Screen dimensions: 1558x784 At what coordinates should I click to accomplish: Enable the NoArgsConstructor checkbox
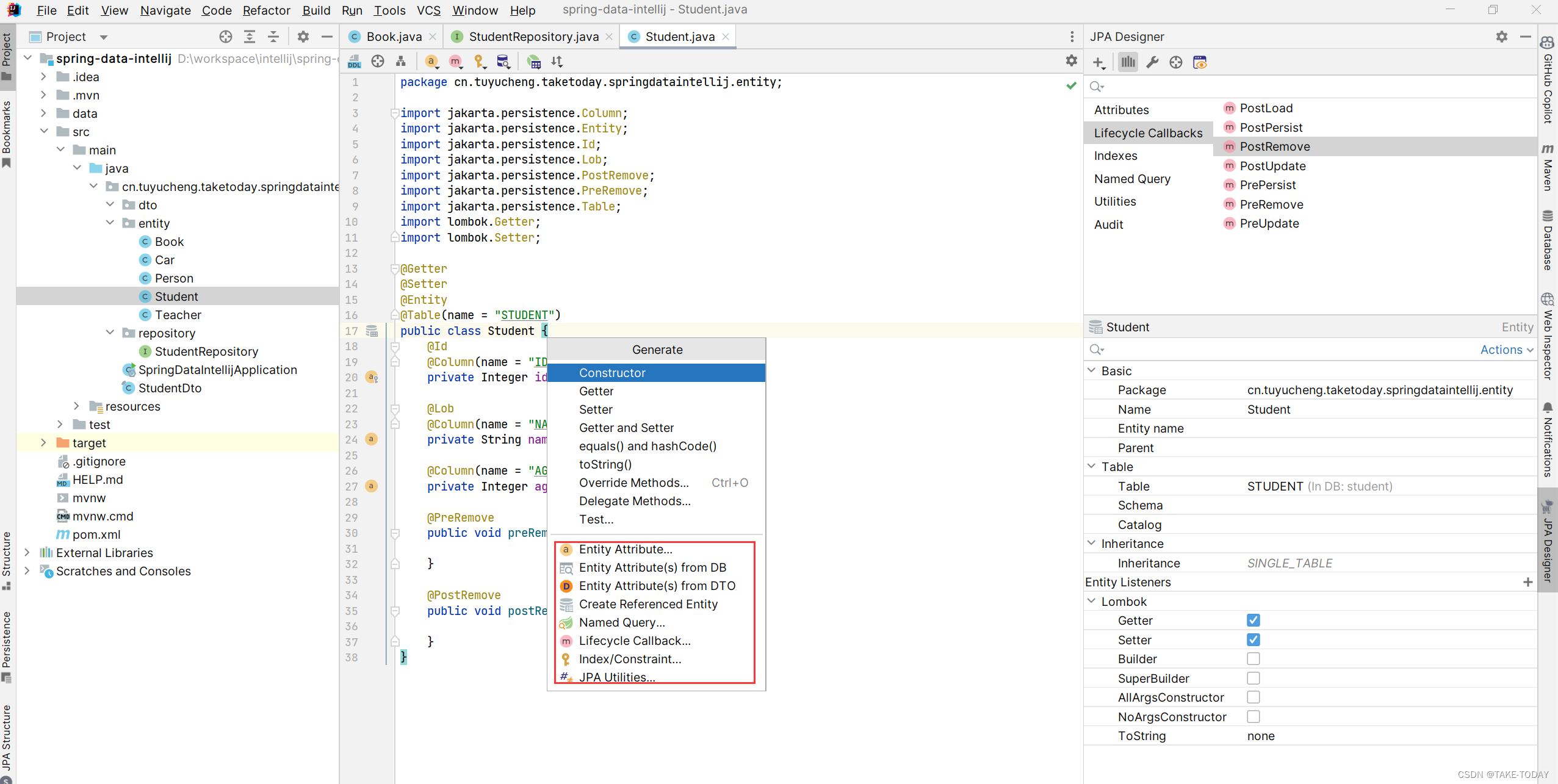tap(1253, 717)
